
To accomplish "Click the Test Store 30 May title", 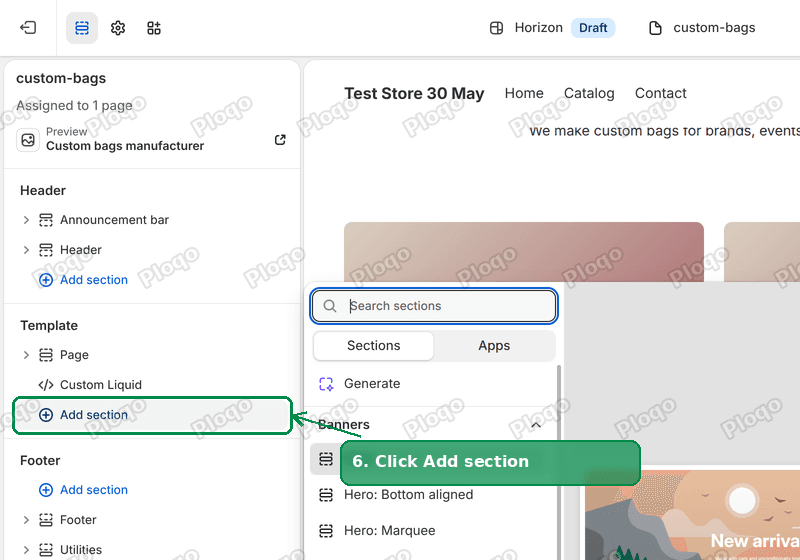I will coord(414,93).
